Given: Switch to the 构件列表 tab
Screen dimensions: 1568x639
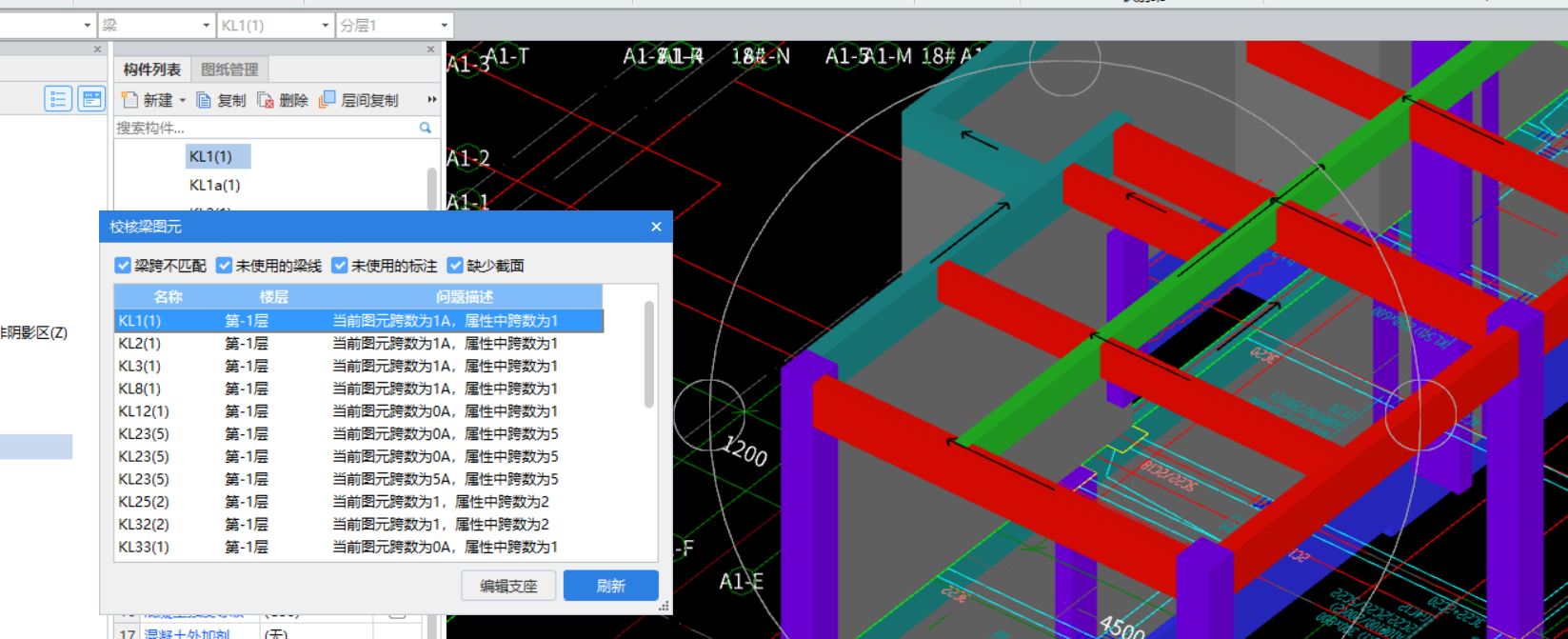Looking at the screenshot, I should click(152, 70).
